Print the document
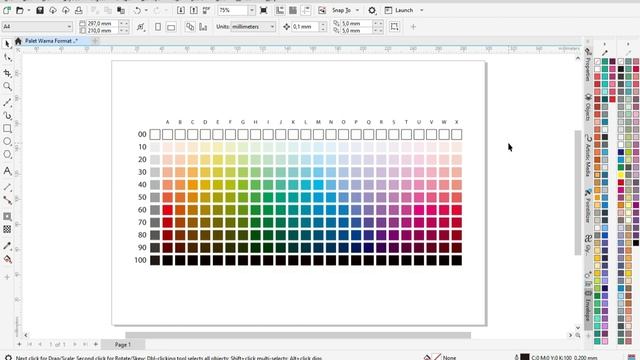640x360 pixels. click(x=78, y=10)
